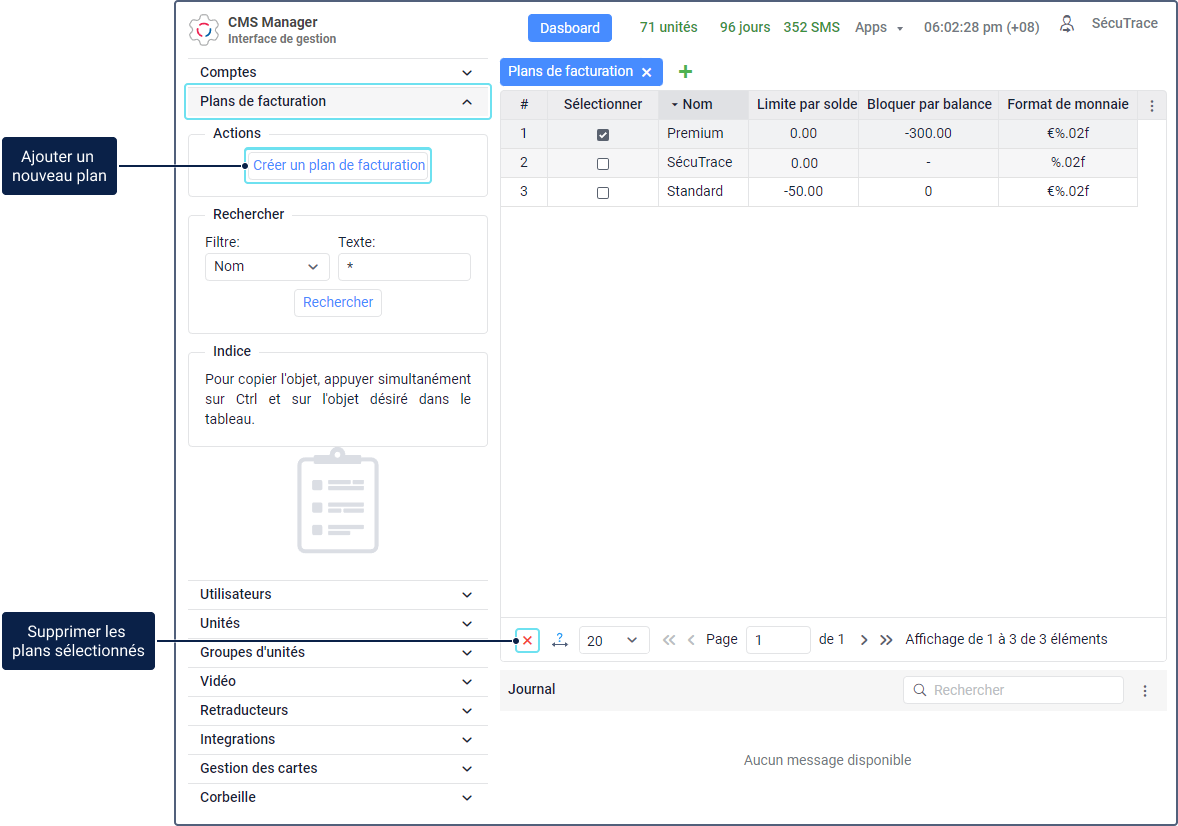Screen dimensions: 1178x826
Task: Open the Filtre dropdown set to Nom
Action: [x=267, y=267]
